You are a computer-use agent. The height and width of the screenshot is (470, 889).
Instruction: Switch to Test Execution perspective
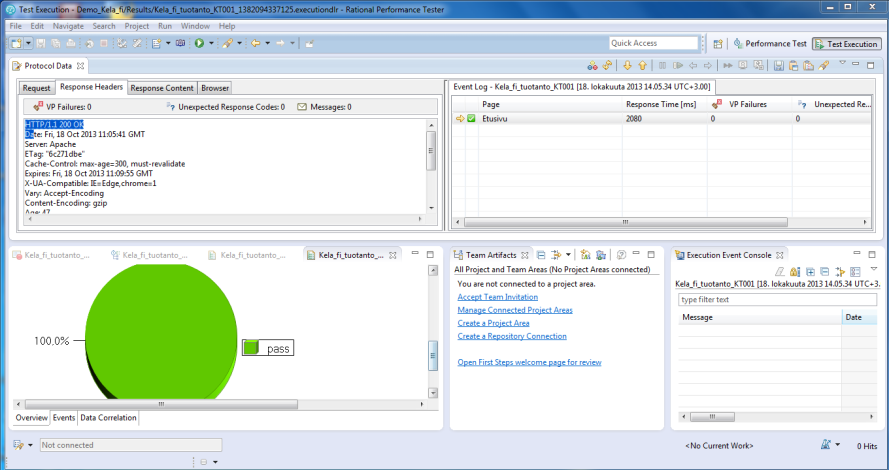pos(846,44)
